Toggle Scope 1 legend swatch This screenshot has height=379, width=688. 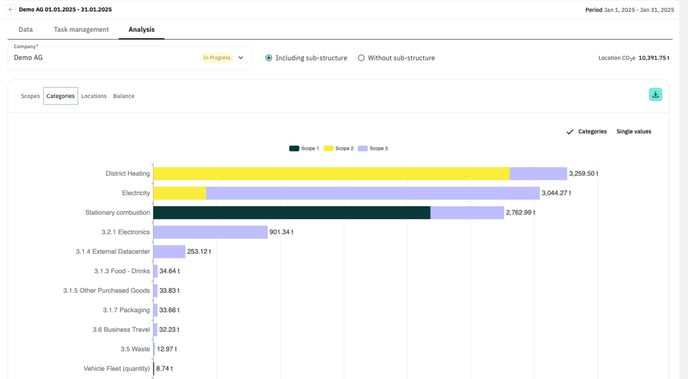(294, 148)
